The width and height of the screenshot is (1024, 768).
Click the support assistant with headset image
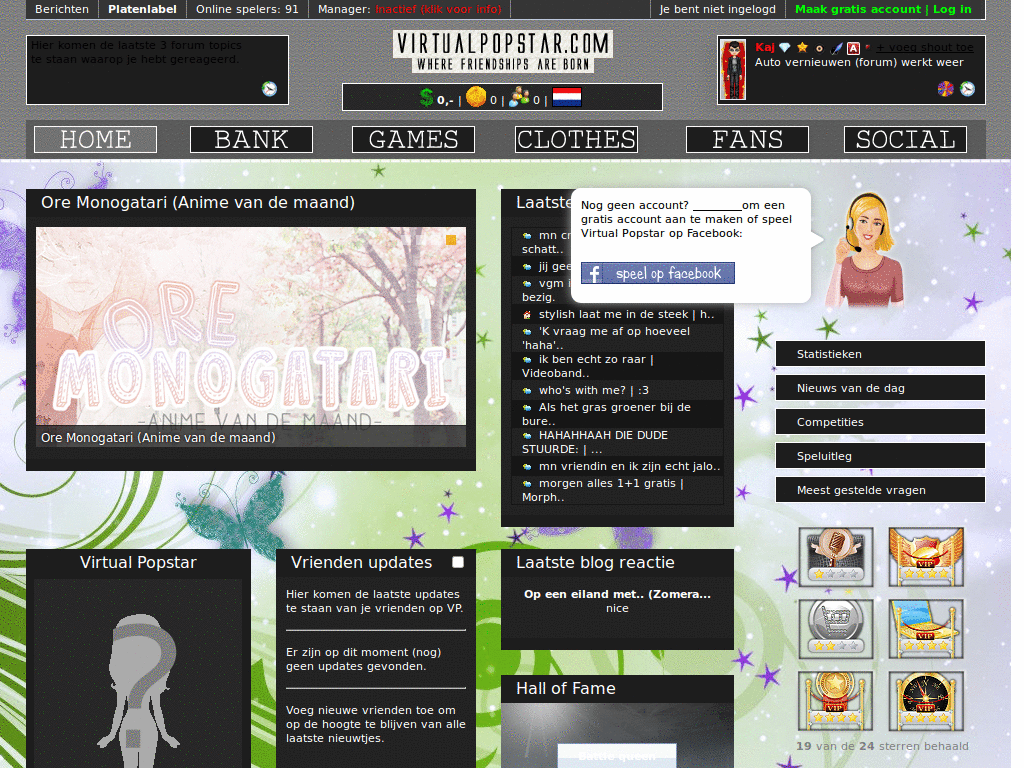point(865,251)
